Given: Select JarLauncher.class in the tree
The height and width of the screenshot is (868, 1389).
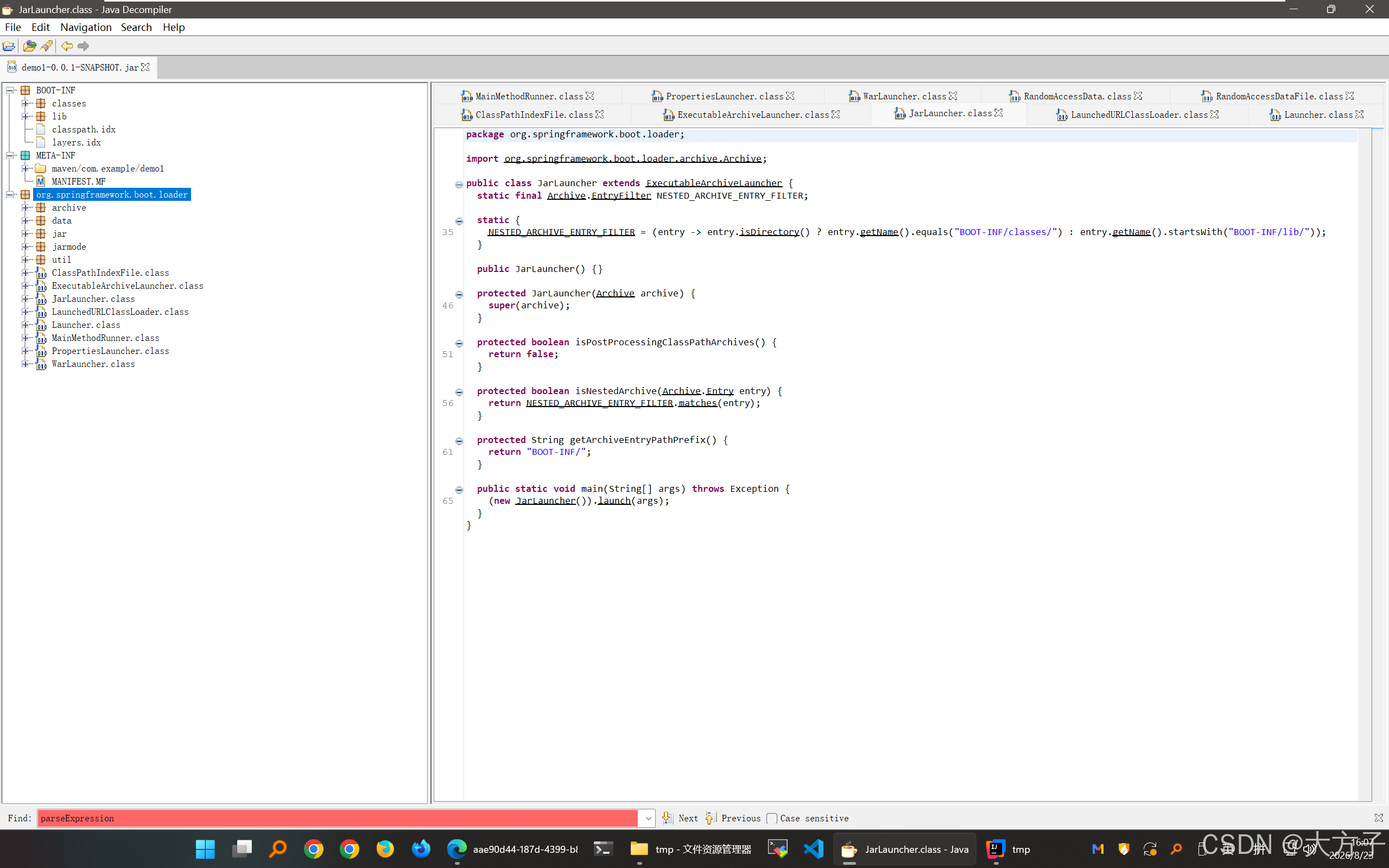Looking at the screenshot, I should click(x=93, y=299).
